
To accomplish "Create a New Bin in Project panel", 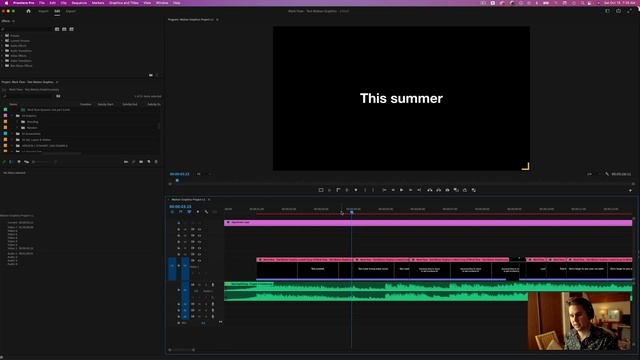I will 141,162.
